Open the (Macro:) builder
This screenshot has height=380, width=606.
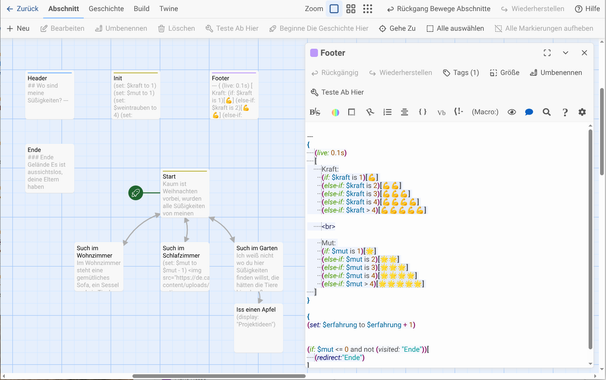click(485, 112)
